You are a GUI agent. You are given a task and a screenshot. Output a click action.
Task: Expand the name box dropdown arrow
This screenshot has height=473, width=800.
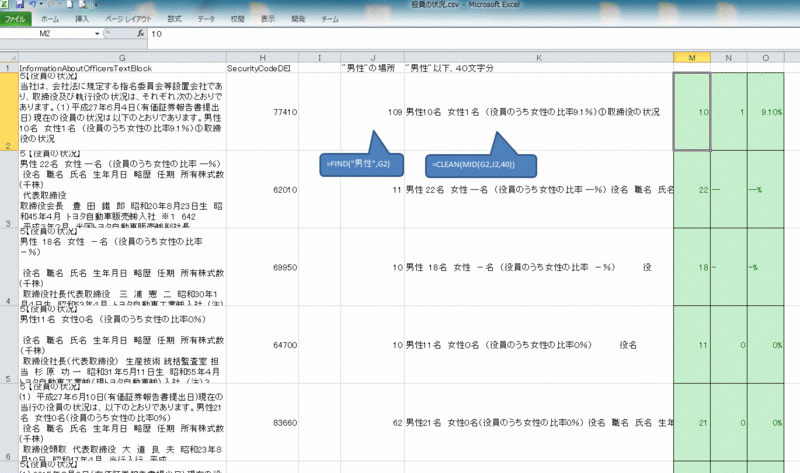click(x=97, y=34)
